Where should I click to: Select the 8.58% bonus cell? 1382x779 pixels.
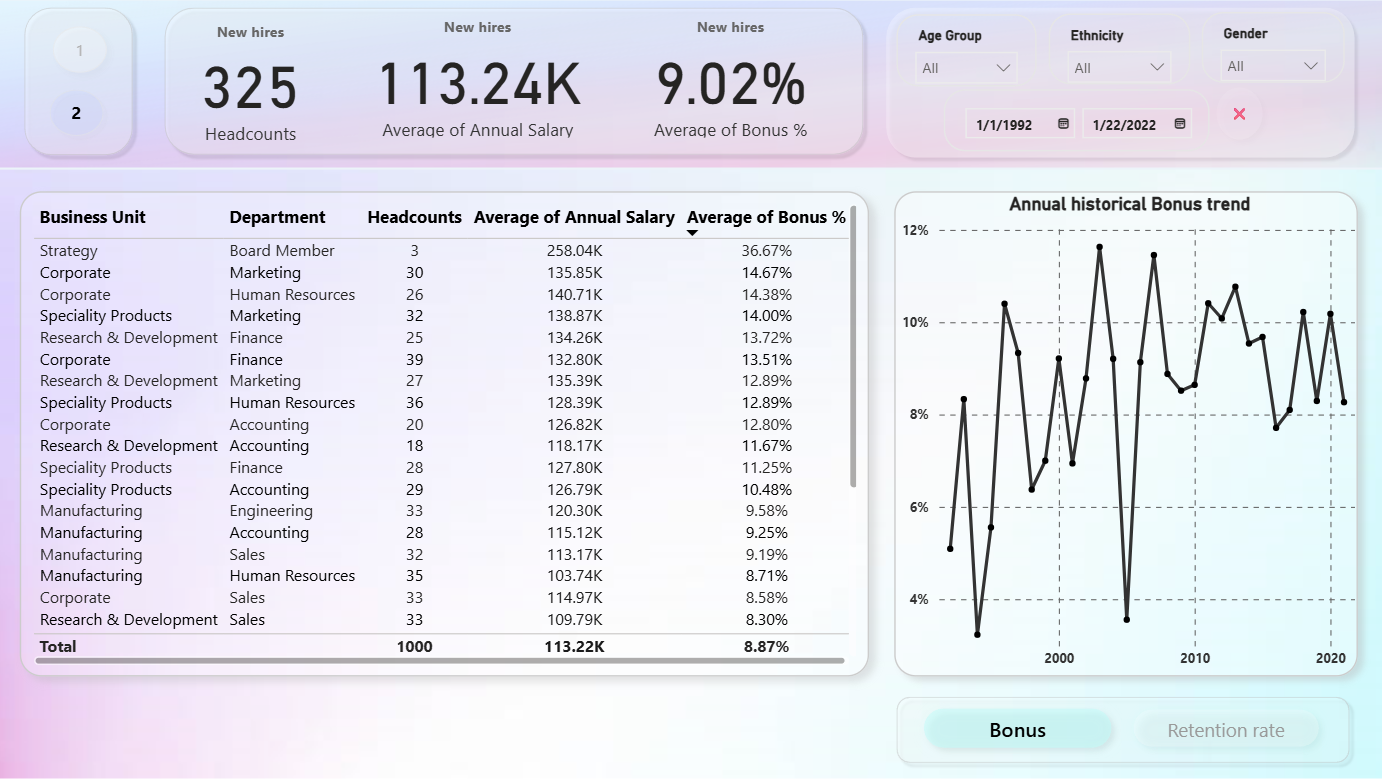767,598
